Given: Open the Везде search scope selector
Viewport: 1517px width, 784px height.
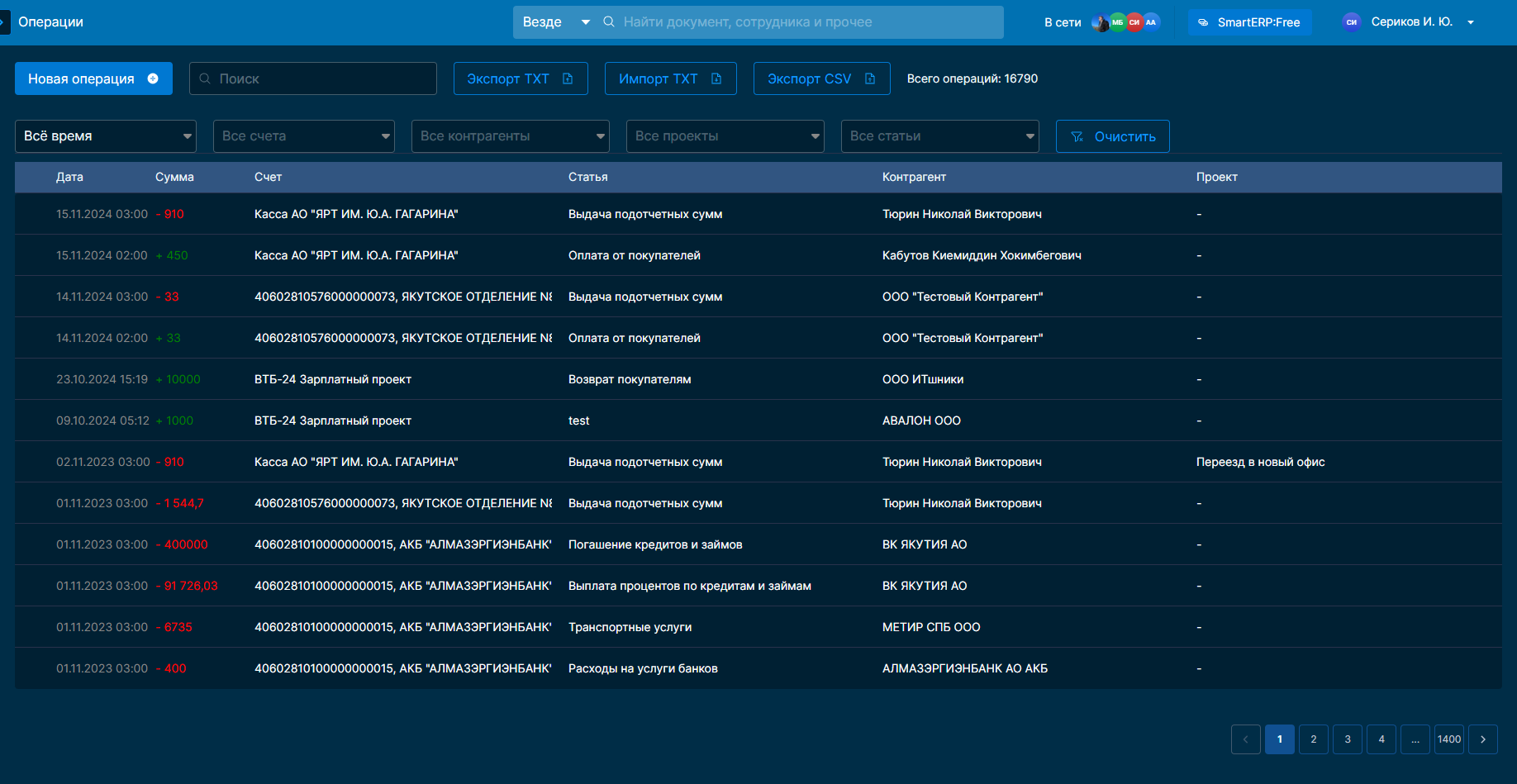Looking at the screenshot, I should point(555,22).
